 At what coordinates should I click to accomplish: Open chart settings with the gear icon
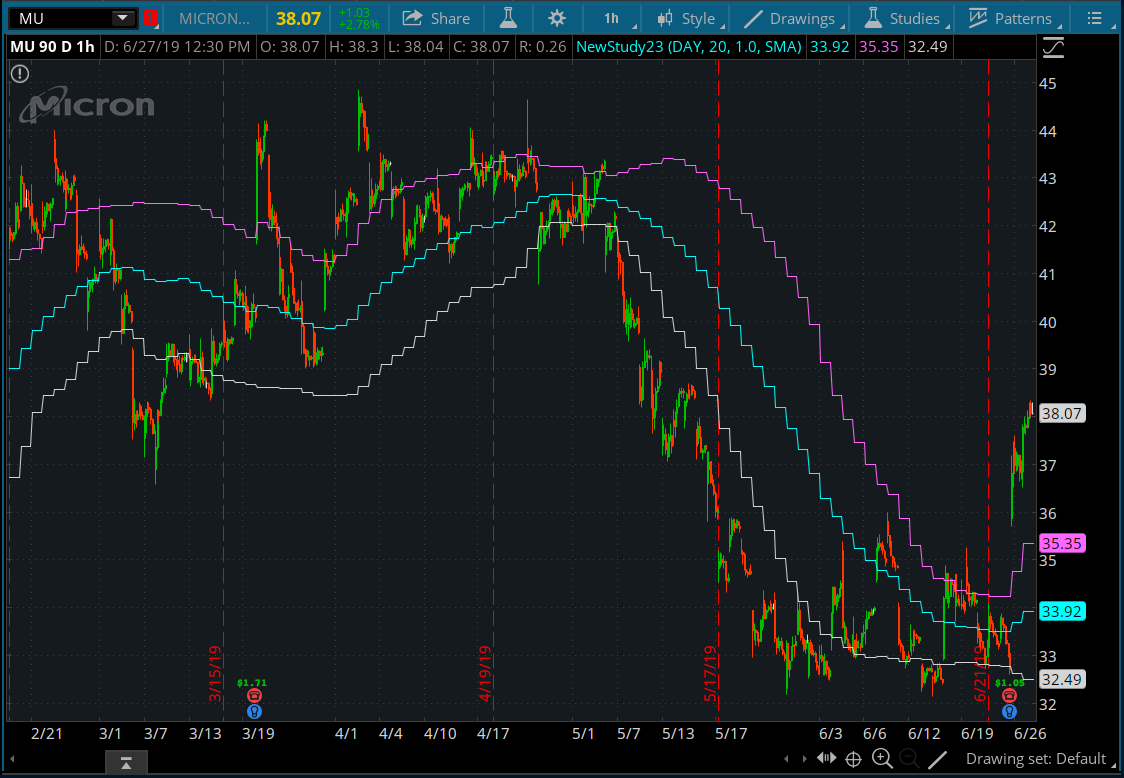556,19
